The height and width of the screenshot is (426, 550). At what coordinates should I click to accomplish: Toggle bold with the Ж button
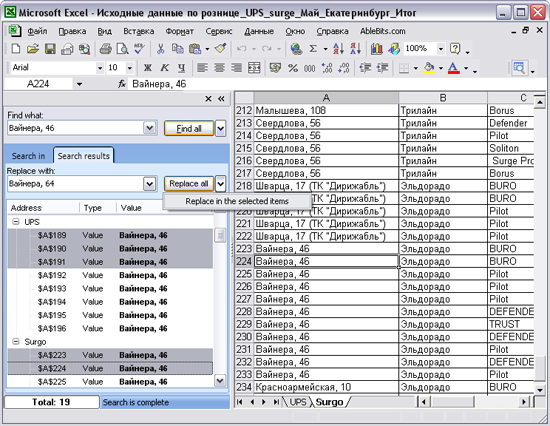(x=148, y=68)
